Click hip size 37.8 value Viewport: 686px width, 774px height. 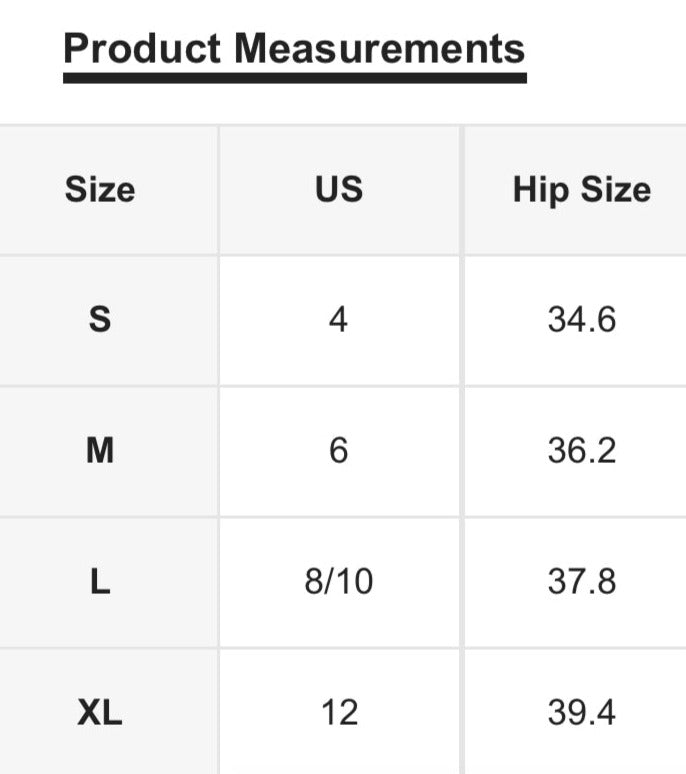pos(581,582)
